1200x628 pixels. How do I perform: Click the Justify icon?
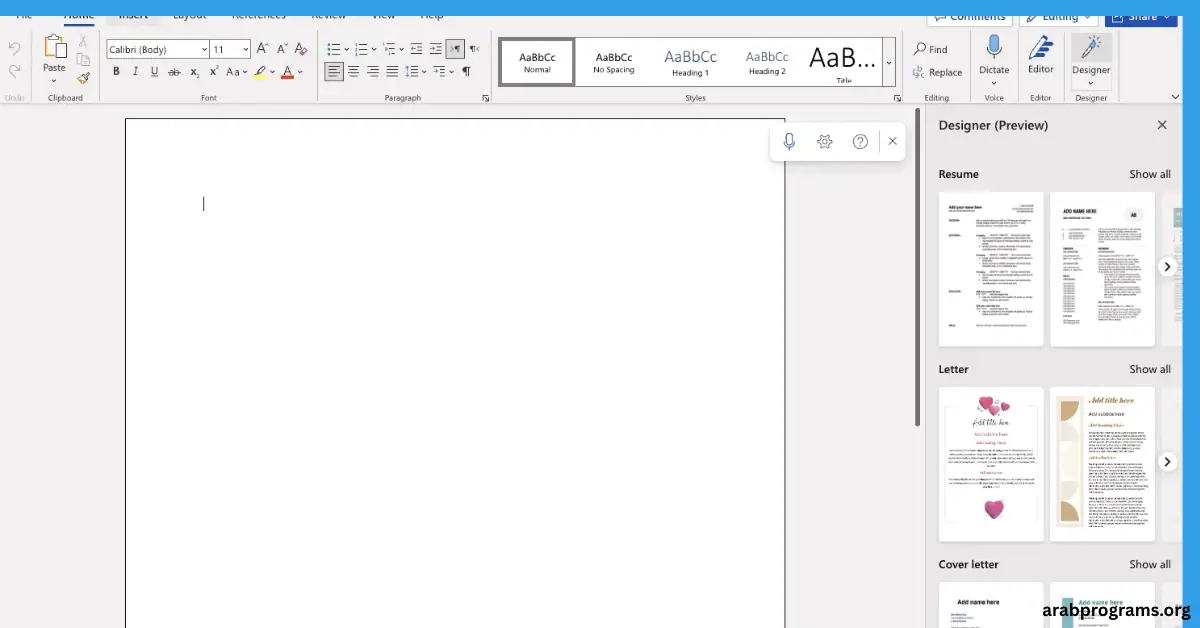[x=391, y=71]
